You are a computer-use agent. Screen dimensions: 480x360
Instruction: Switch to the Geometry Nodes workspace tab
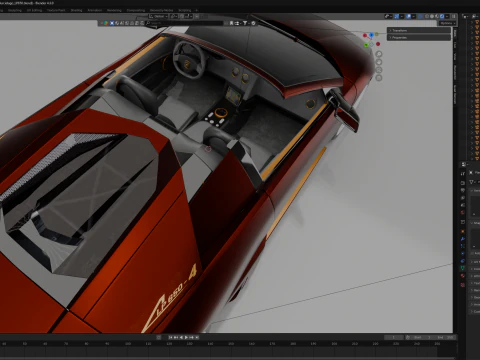161,10
